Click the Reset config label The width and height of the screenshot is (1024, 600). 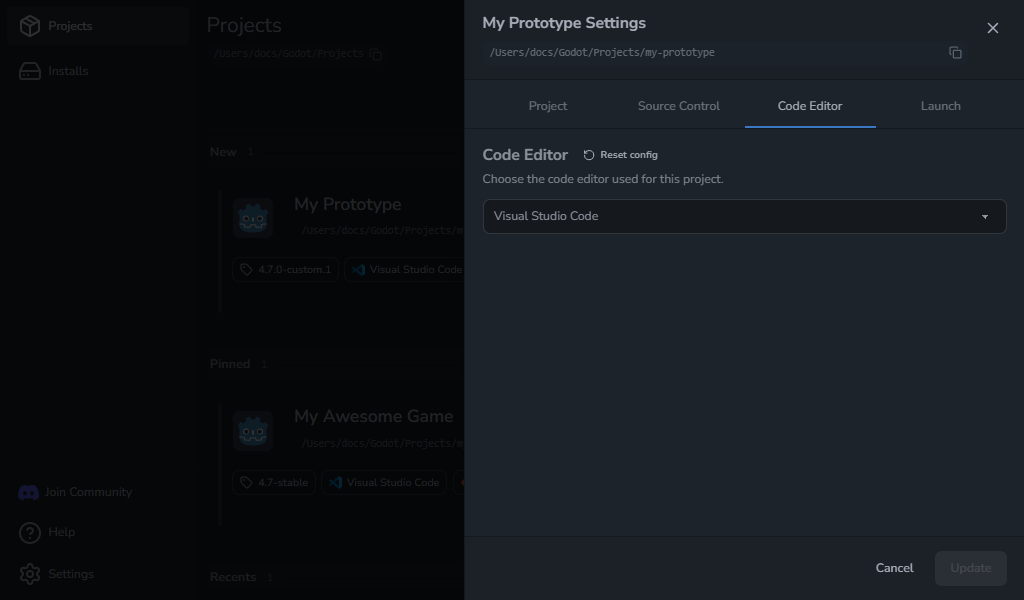pos(628,155)
